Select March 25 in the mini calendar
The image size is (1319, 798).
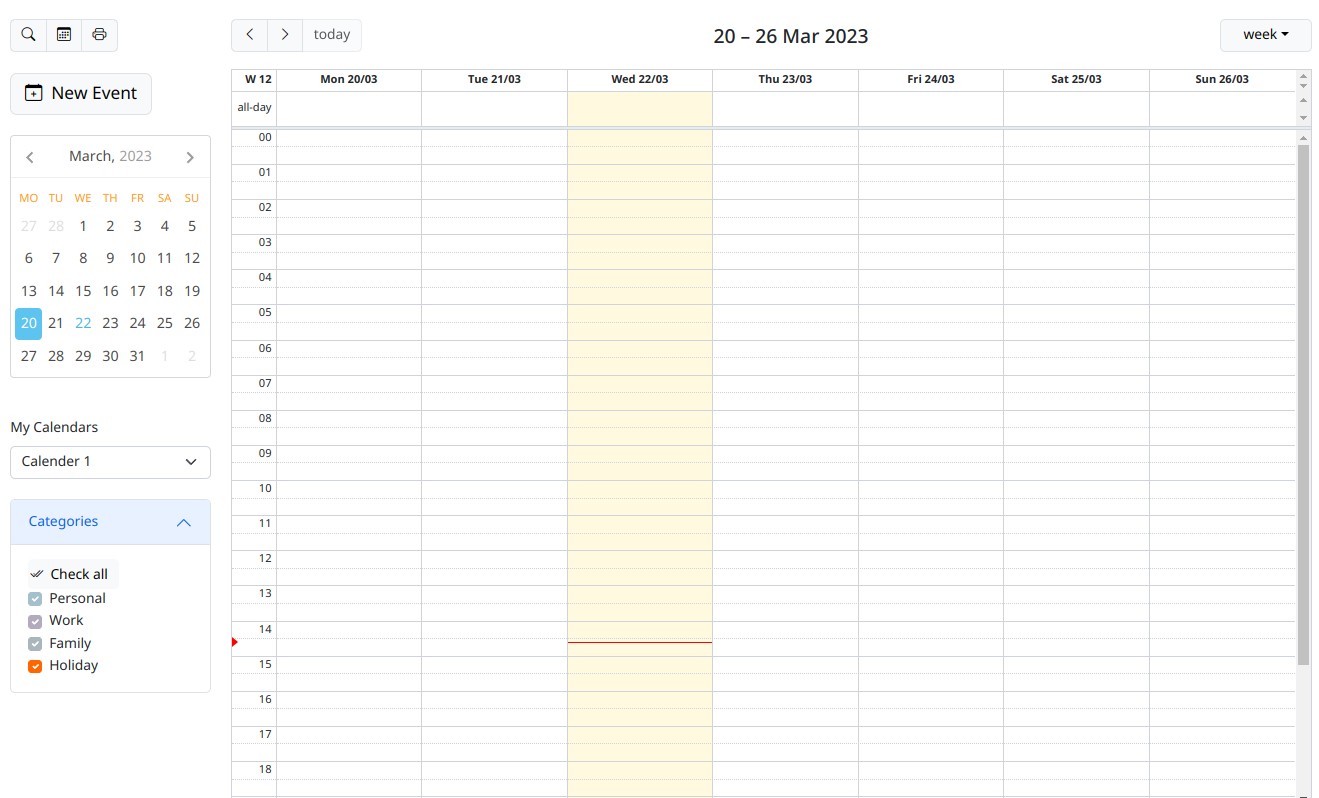[164, 323]
